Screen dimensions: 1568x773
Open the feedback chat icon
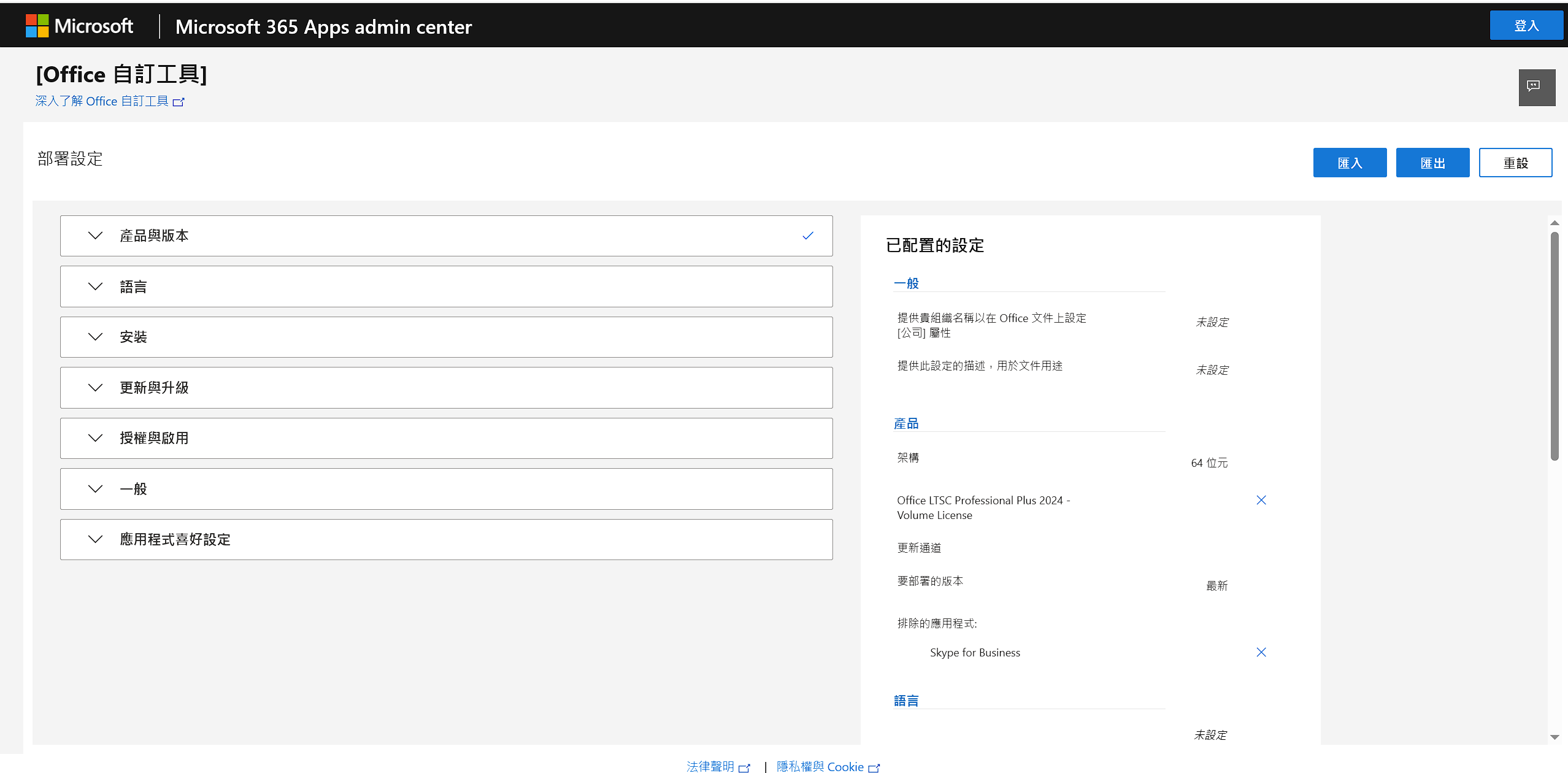coord(1537,87)
